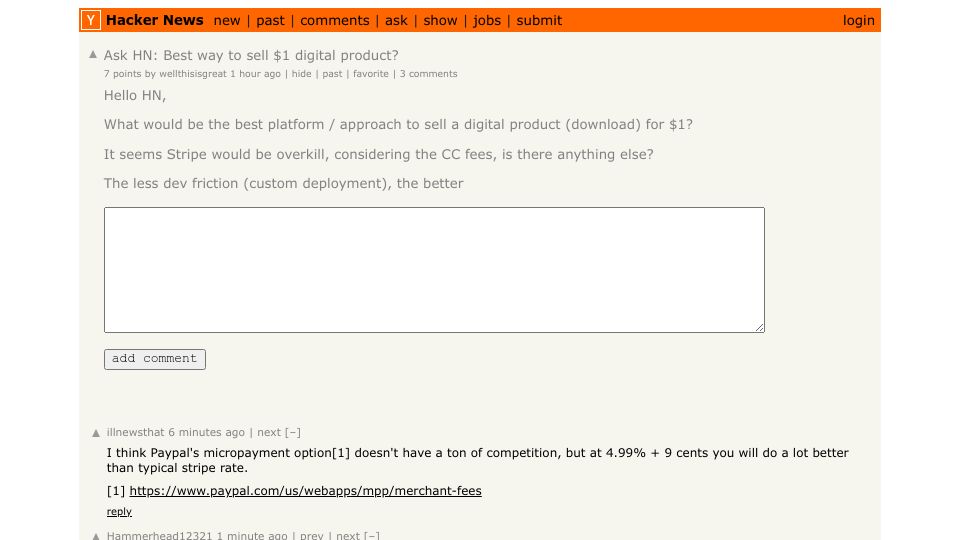Viewport: 960px width, 540px height.
Task: Open the '6 minutes ago' comment timestamp
Action: 206,432
